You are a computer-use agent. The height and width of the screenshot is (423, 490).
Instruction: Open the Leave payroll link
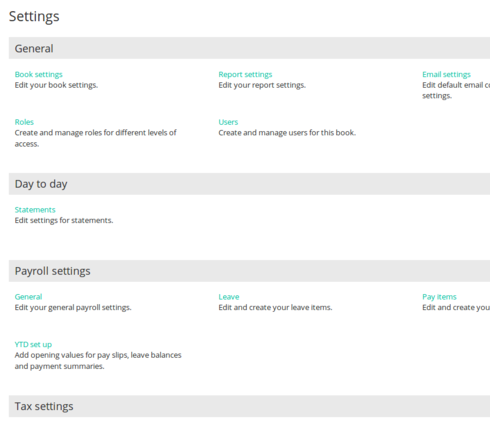(x=229, y=297)
